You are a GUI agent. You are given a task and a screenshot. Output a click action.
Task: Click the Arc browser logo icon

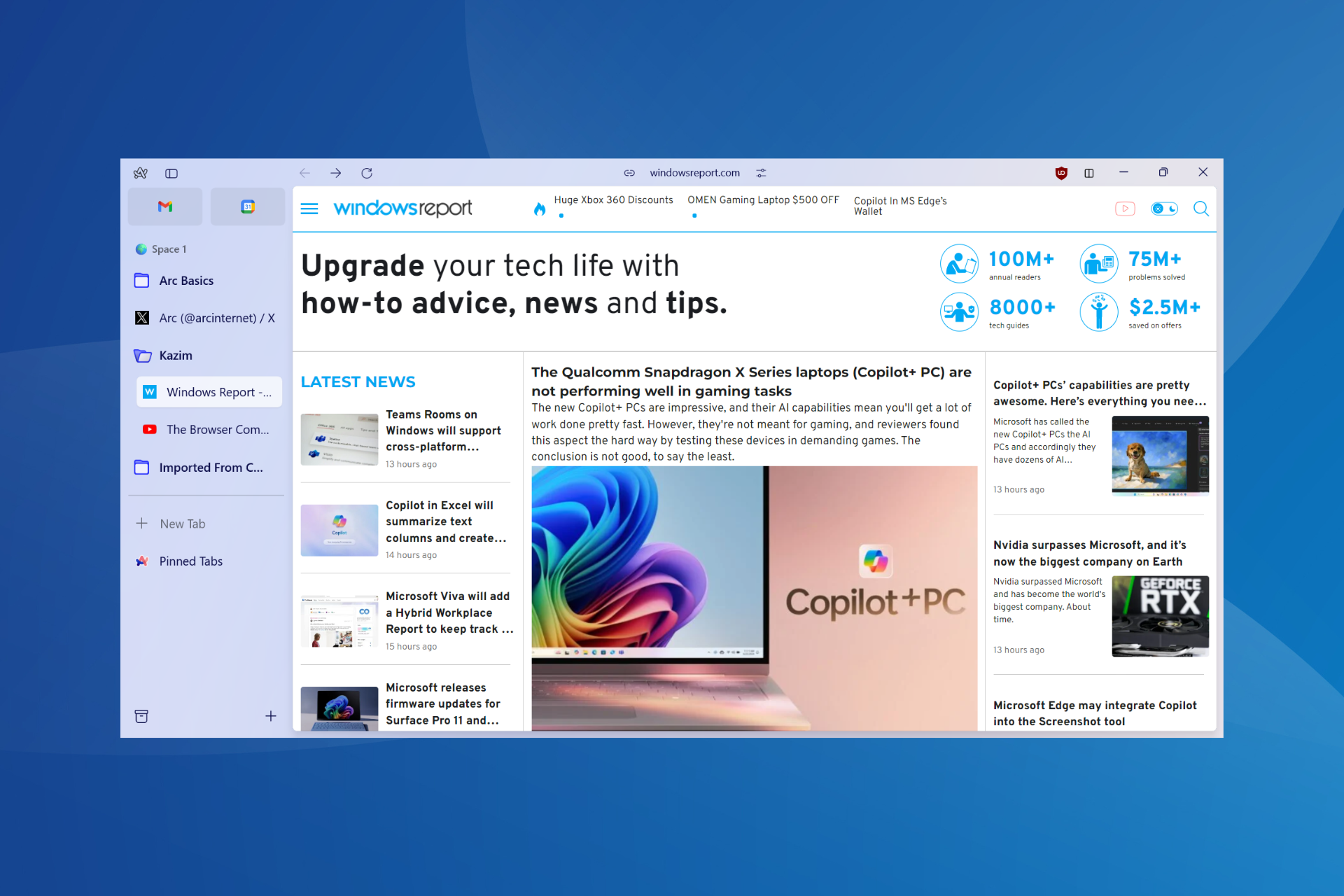(x=141, y=172)
